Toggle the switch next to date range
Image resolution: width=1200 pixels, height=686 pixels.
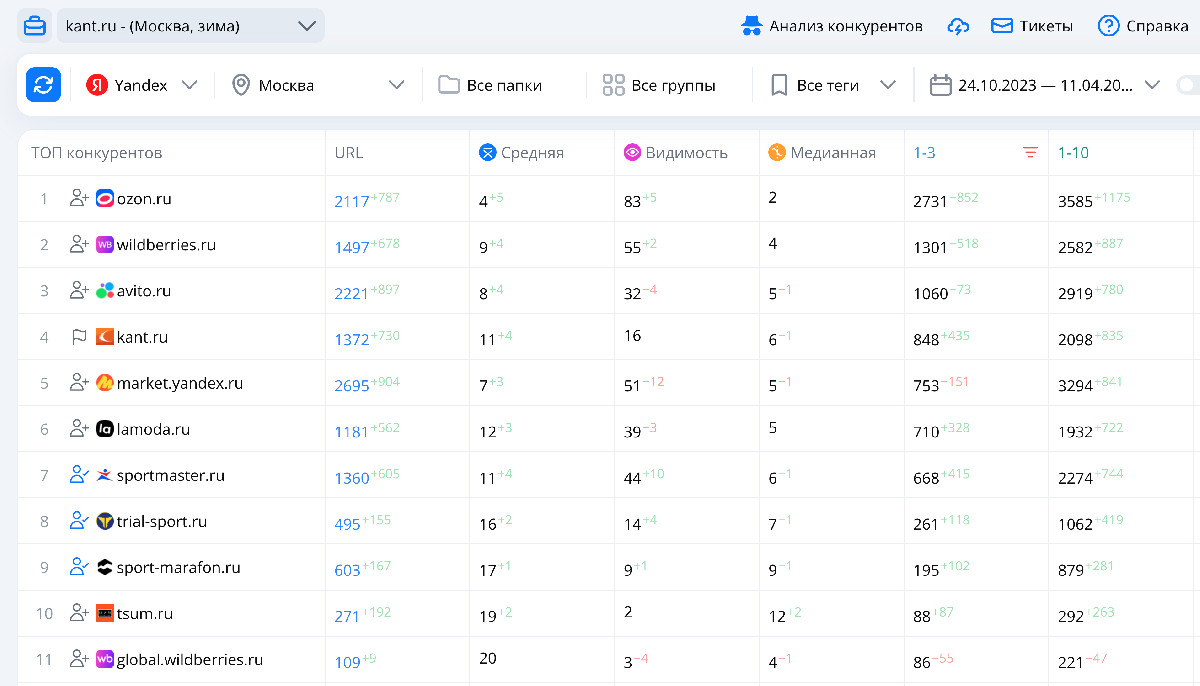coord(1188,85)
